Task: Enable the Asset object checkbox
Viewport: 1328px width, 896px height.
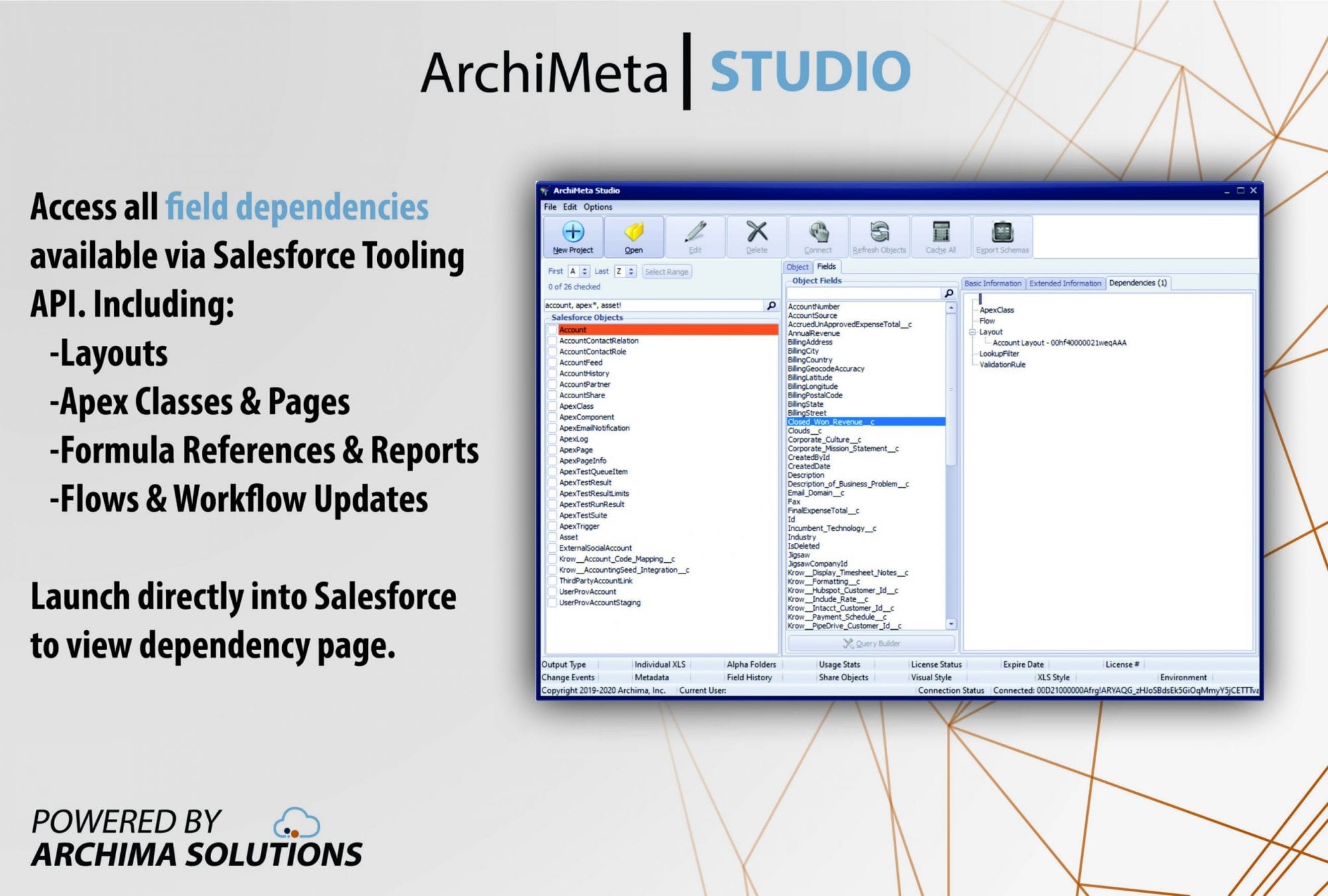Action: click(552, 538)
